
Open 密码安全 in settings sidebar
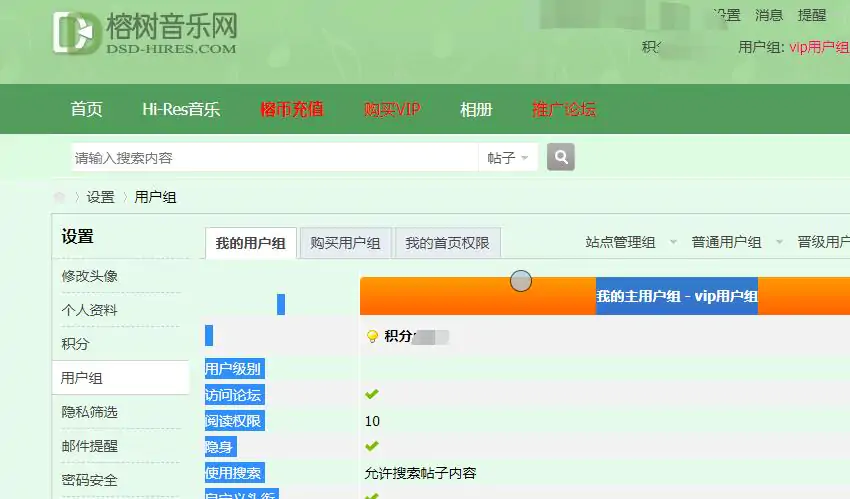[89, 480]
